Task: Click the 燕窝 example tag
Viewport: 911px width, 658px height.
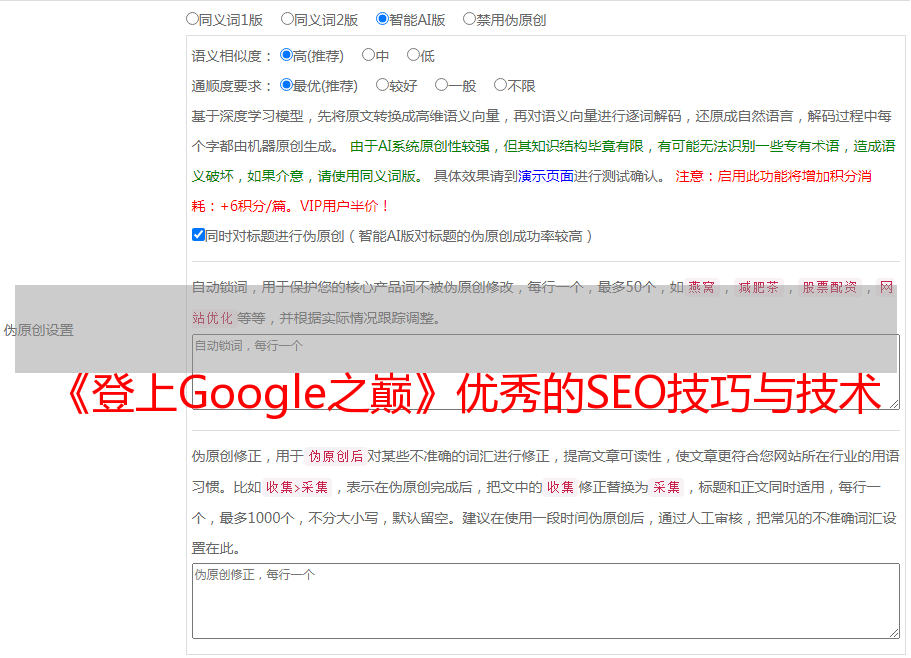Action: (x=701, y=287)
